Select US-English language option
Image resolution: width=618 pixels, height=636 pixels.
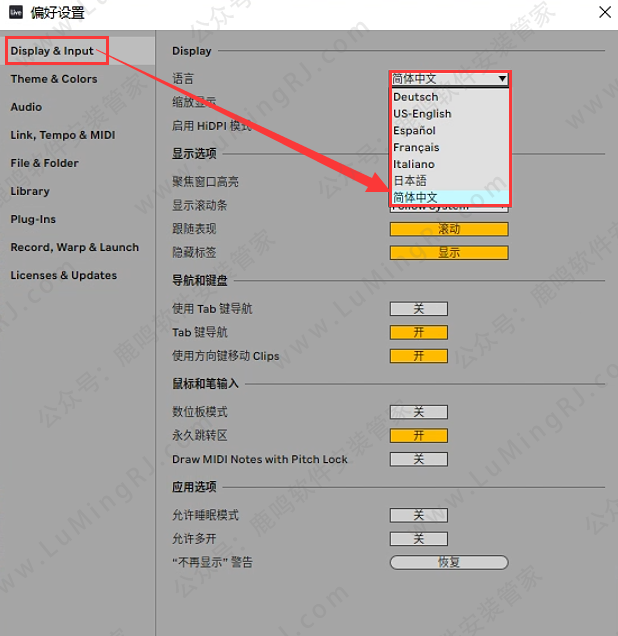449,114
